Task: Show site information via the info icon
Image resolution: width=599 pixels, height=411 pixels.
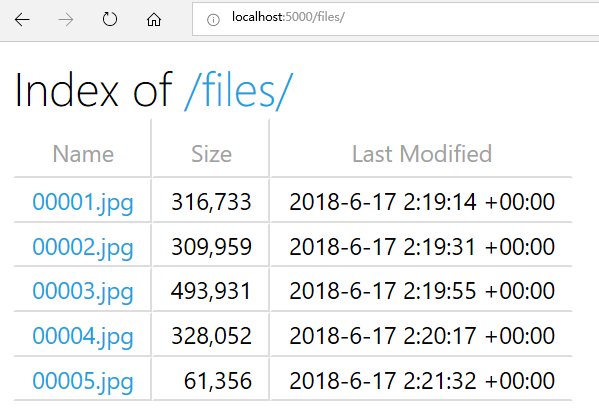Action: tap(213, 19)
